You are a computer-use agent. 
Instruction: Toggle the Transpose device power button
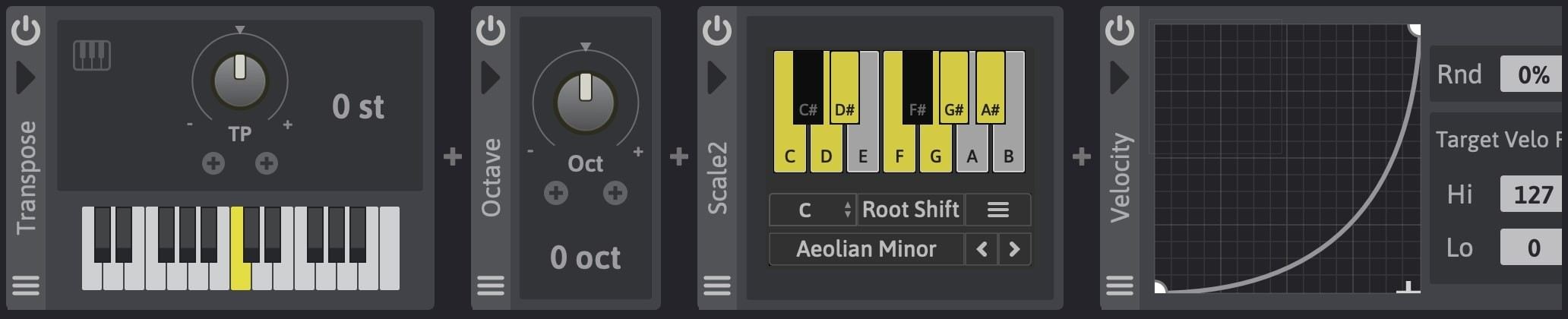tap(26, 31)
